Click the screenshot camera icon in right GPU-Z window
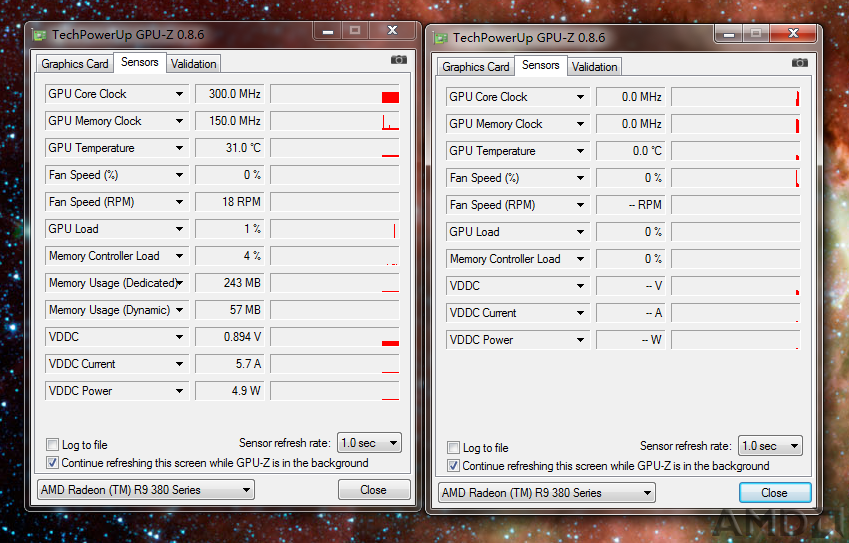 (800, 63)
